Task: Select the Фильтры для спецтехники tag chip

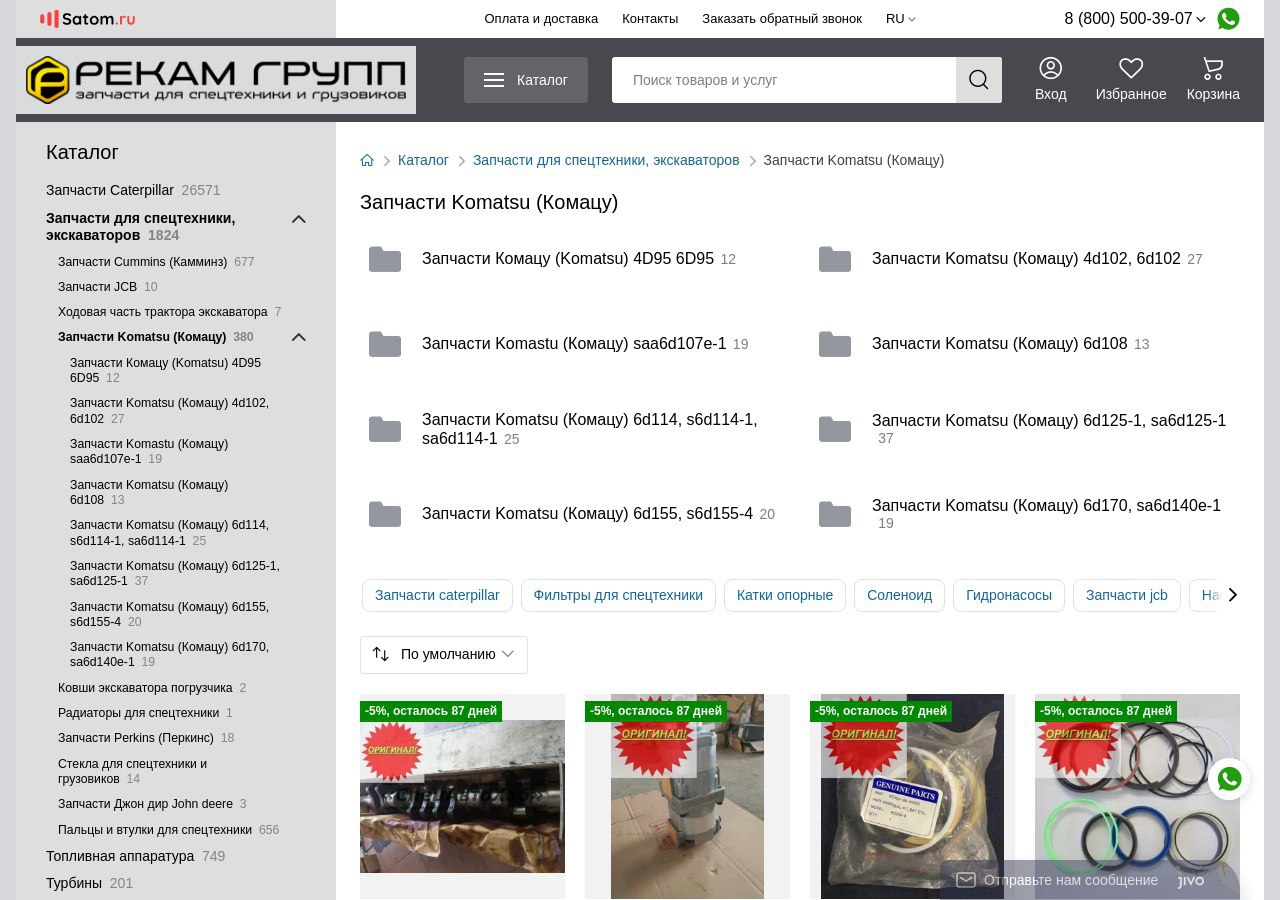Action: [618, 595]
